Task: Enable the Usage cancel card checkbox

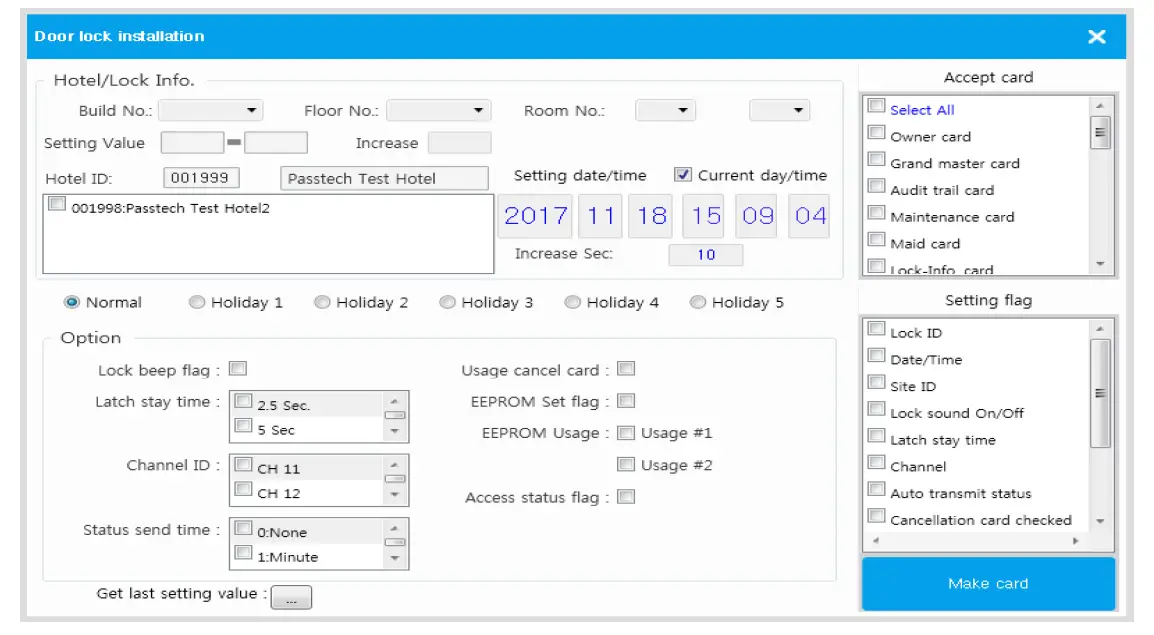Action: click(626, 368)
